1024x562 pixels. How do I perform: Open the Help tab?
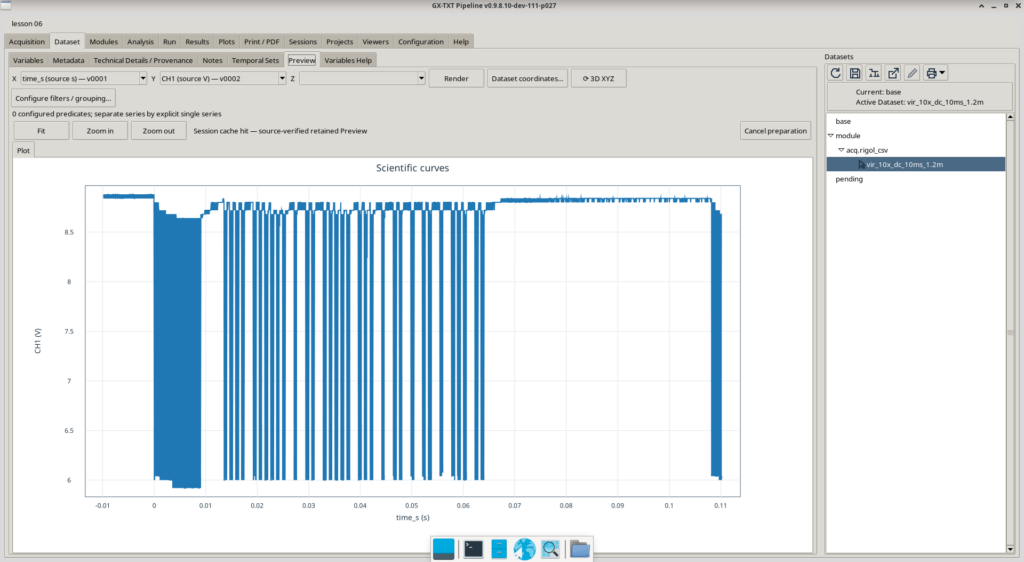click(461, 42)
